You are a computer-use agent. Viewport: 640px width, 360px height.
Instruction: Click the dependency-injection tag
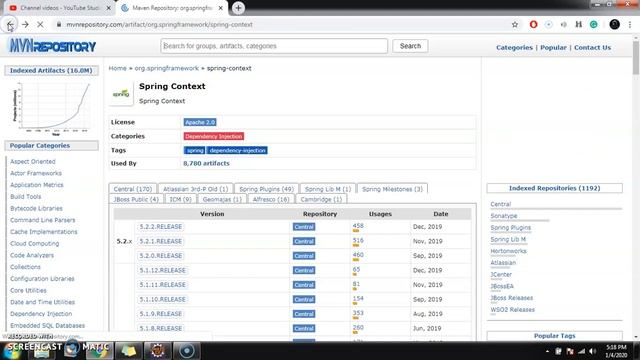click(x=237, y=150)
